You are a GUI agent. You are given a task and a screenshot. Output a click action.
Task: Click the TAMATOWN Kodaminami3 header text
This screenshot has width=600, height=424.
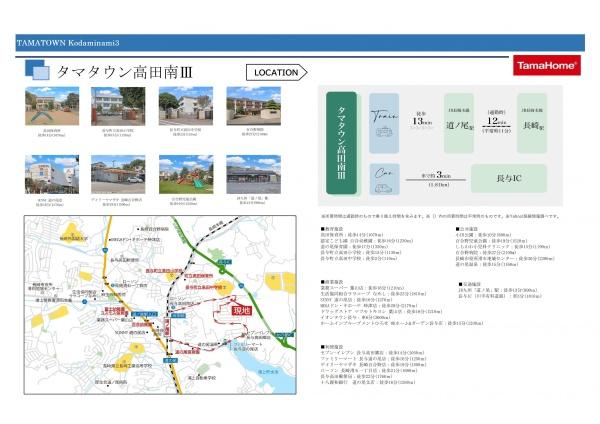pyautogui.click(x=68, y=43)
